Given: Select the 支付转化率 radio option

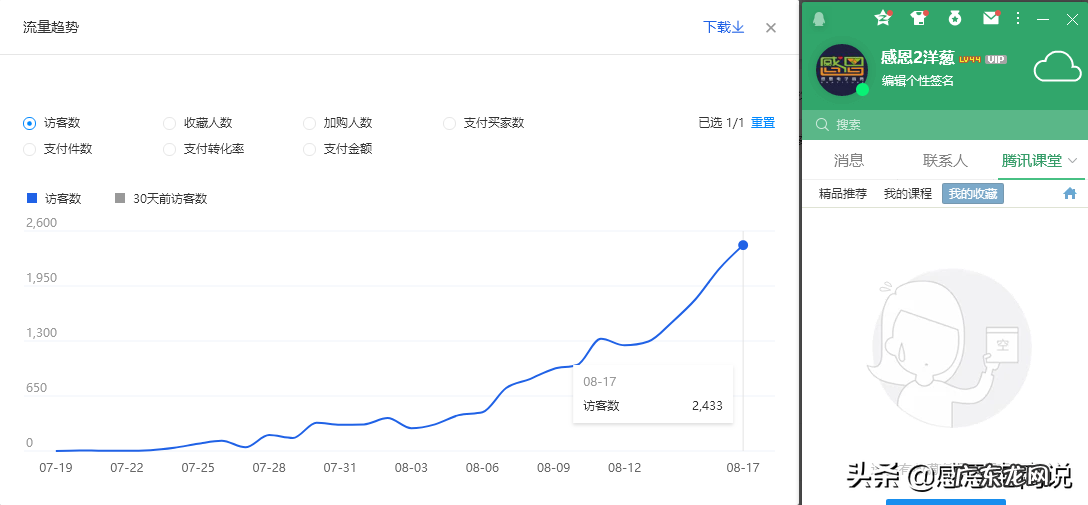Looking at the screenshot, I should coord(169,149).
